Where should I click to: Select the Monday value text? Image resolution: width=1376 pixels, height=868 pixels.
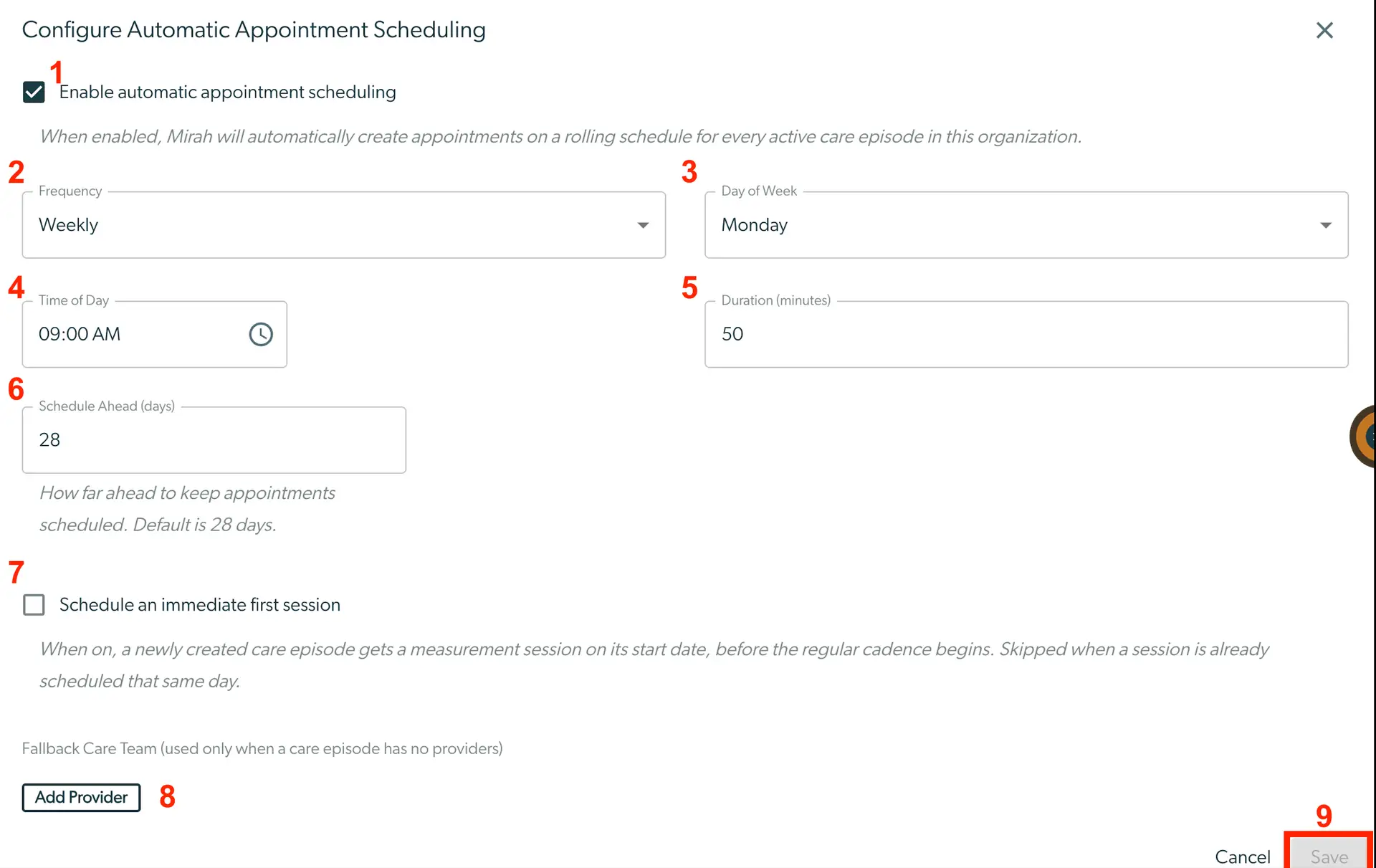[755, 225]
